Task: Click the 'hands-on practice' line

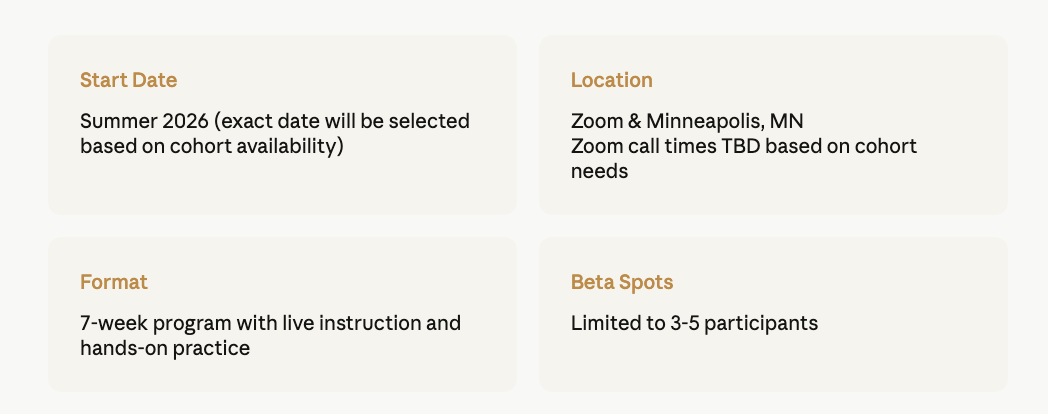Action: (165, 348)
